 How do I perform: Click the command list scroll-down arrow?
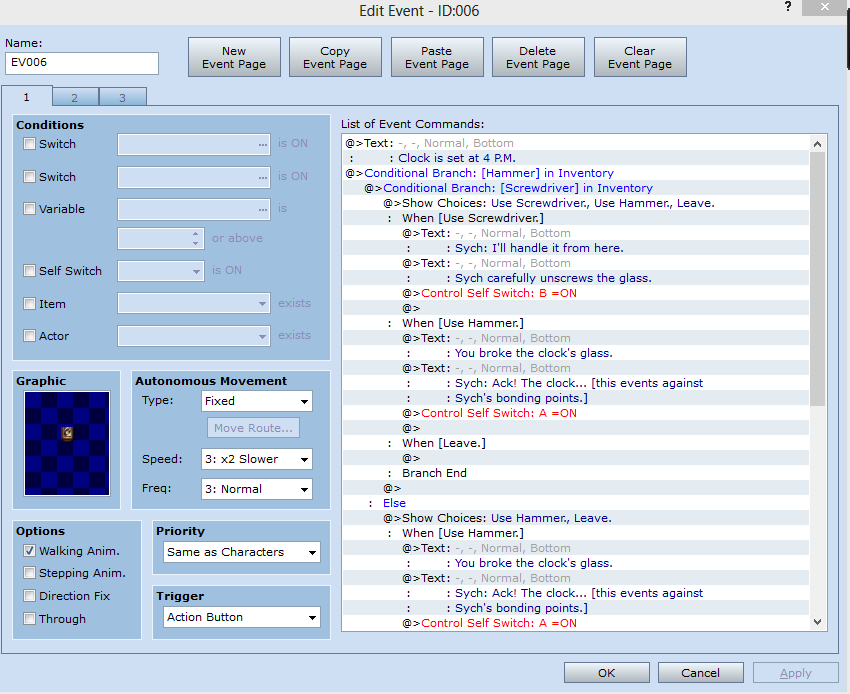coord(817,622)
